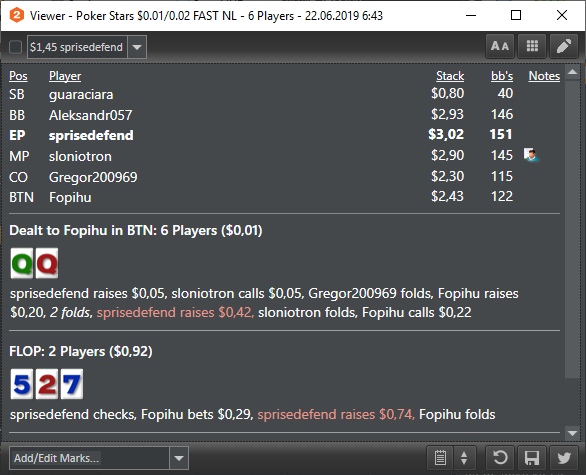Click the 146 bb's value

click(502, 114)
